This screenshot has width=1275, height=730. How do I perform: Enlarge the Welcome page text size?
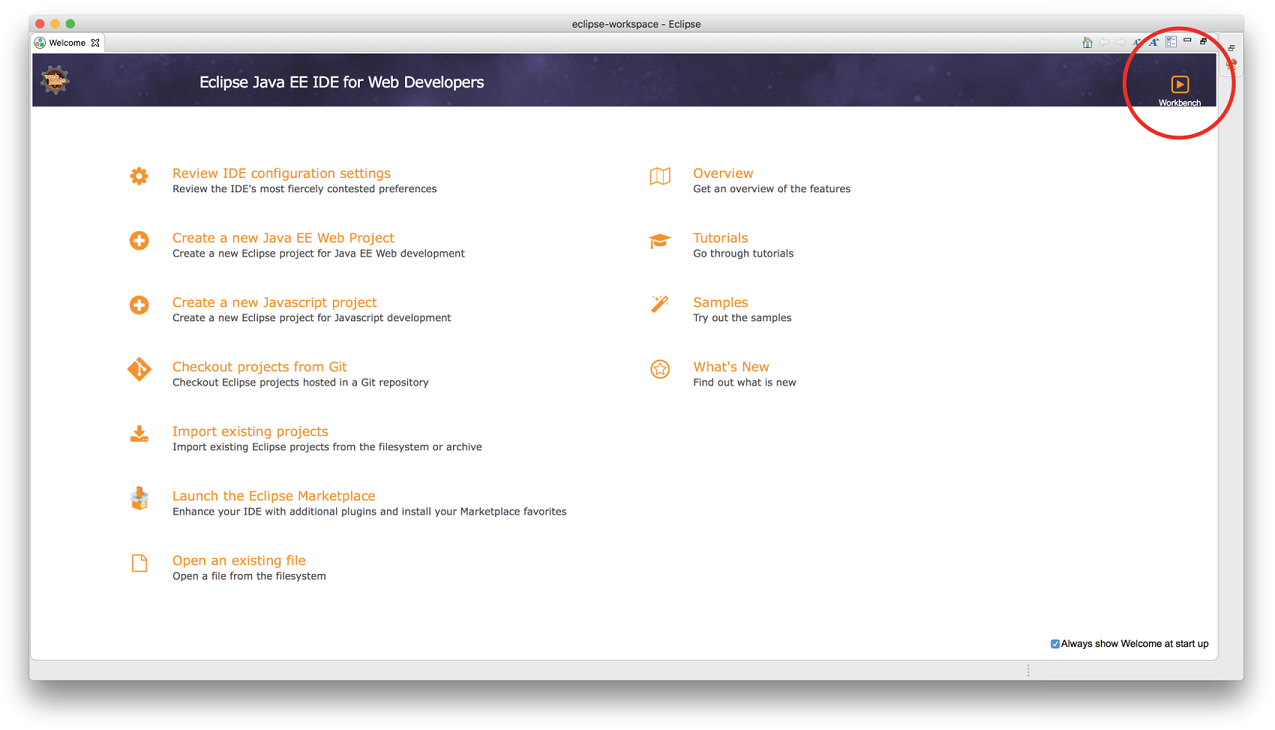[x=1153, y=42]
